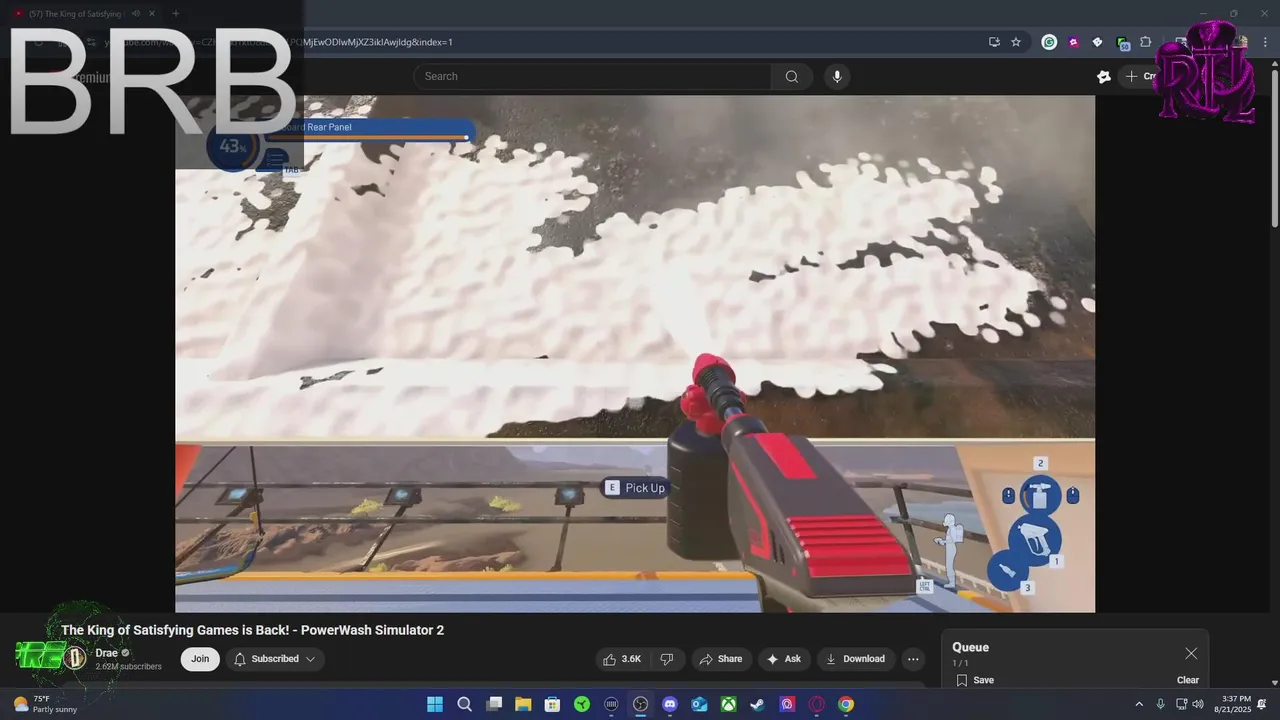Click the install app icon in address bar
Screen dimensions: 1280x720
[994, 42]
